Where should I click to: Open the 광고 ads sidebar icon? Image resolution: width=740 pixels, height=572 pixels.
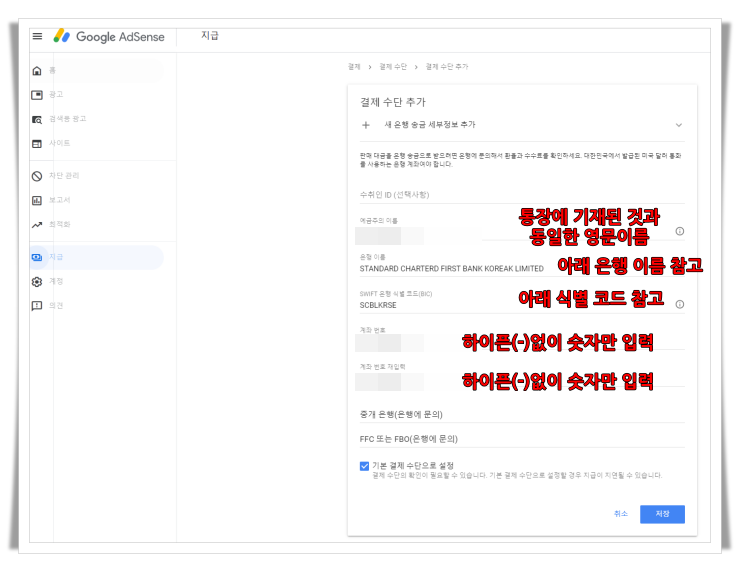click(x=37, y=95)
